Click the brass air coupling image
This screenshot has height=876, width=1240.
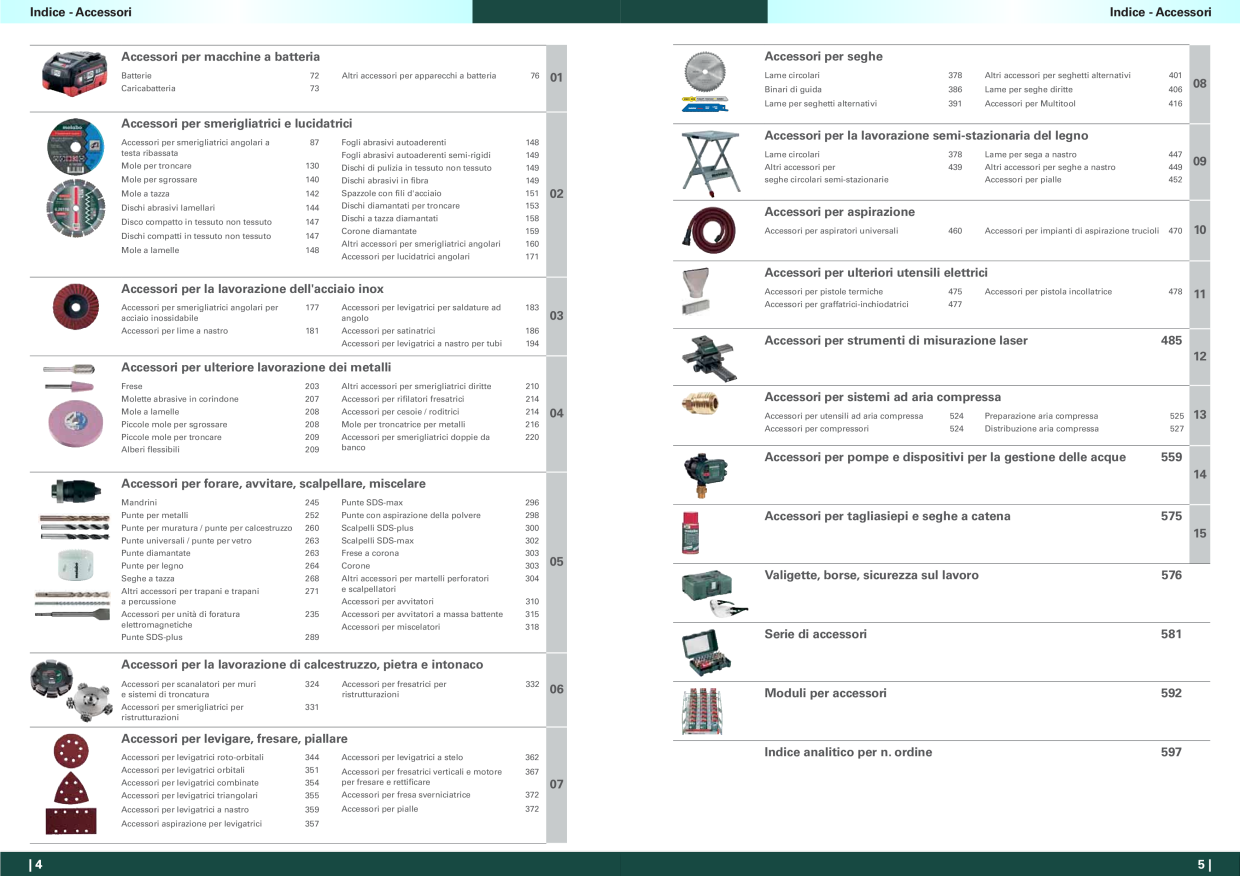click(698, 403)
